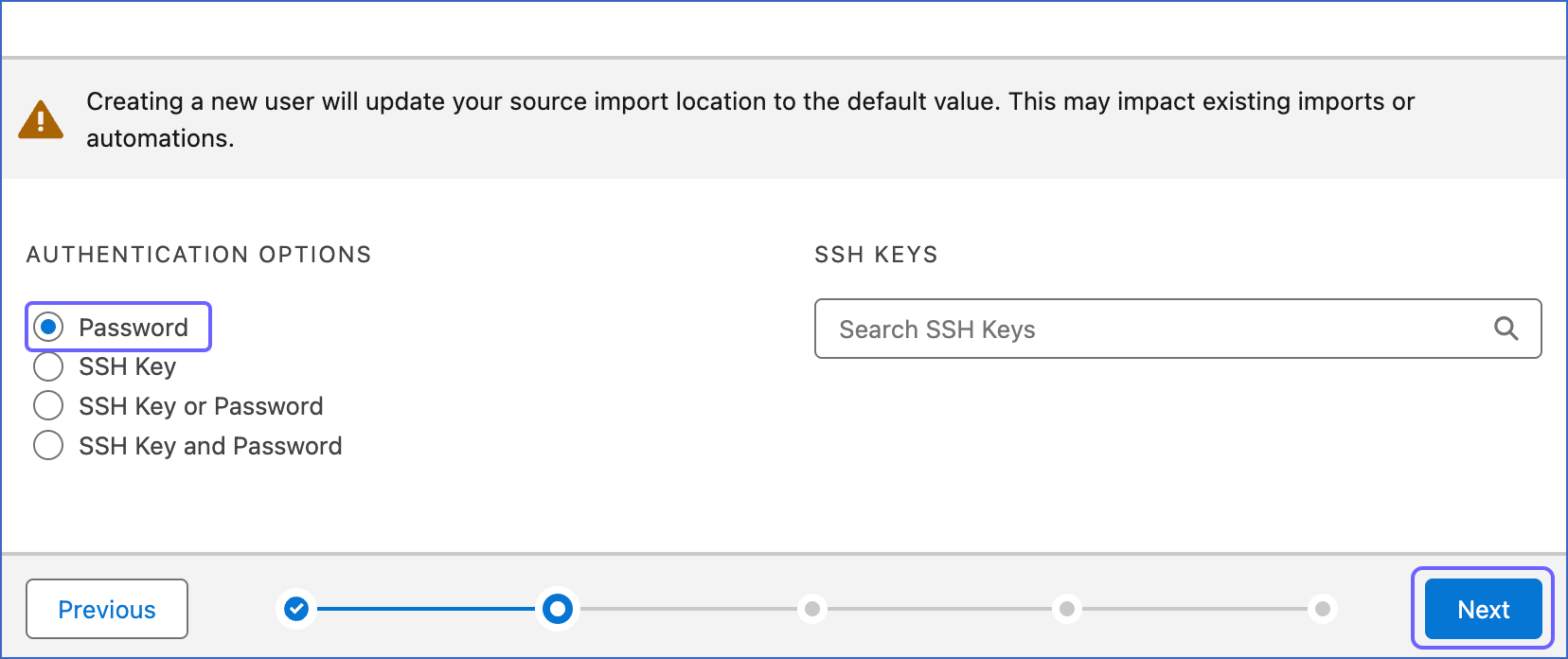Click the warning text about creating new user
Screen dimensions: 1568x659
pos(750,119)
